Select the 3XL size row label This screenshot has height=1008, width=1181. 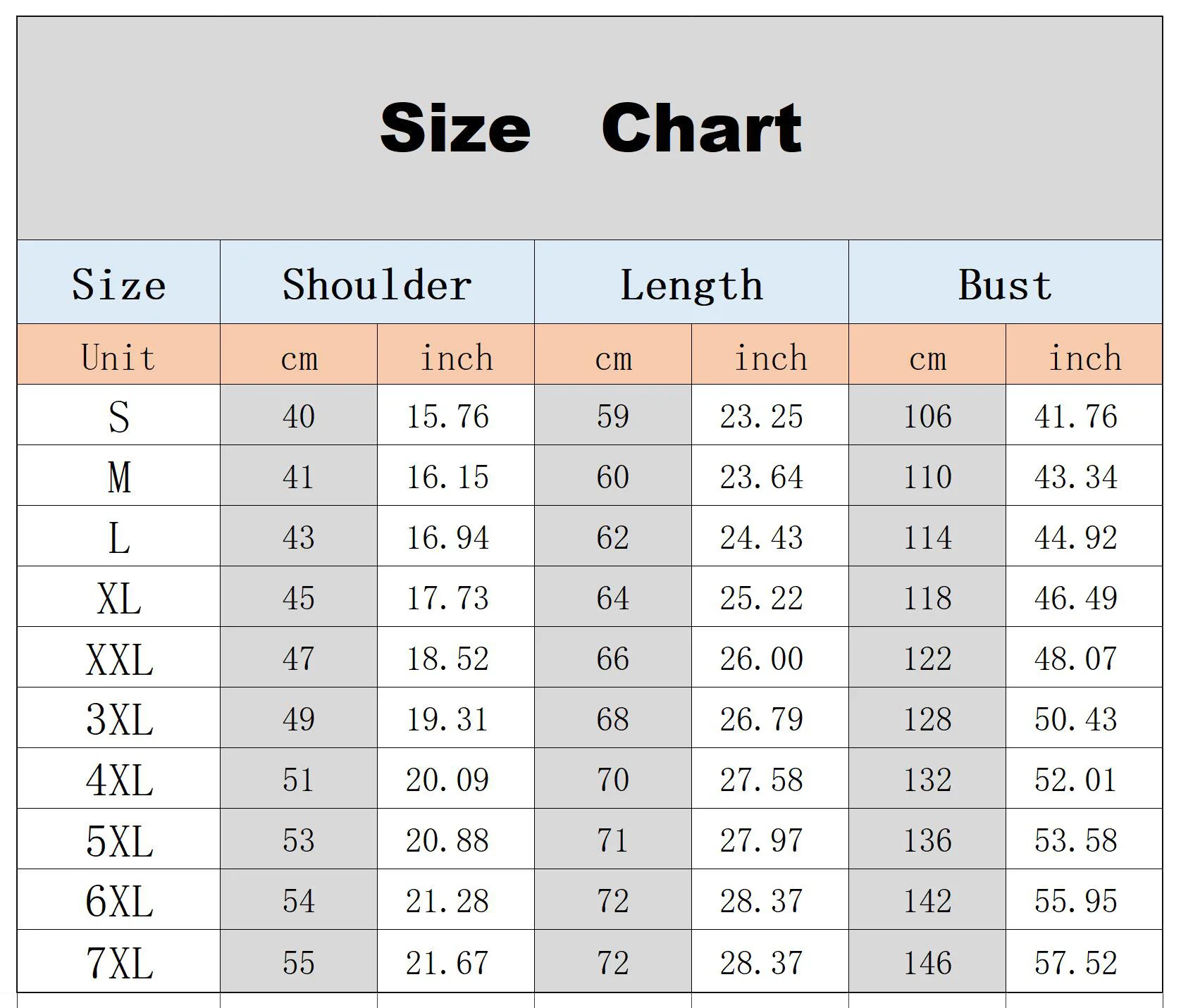point(118,720)
